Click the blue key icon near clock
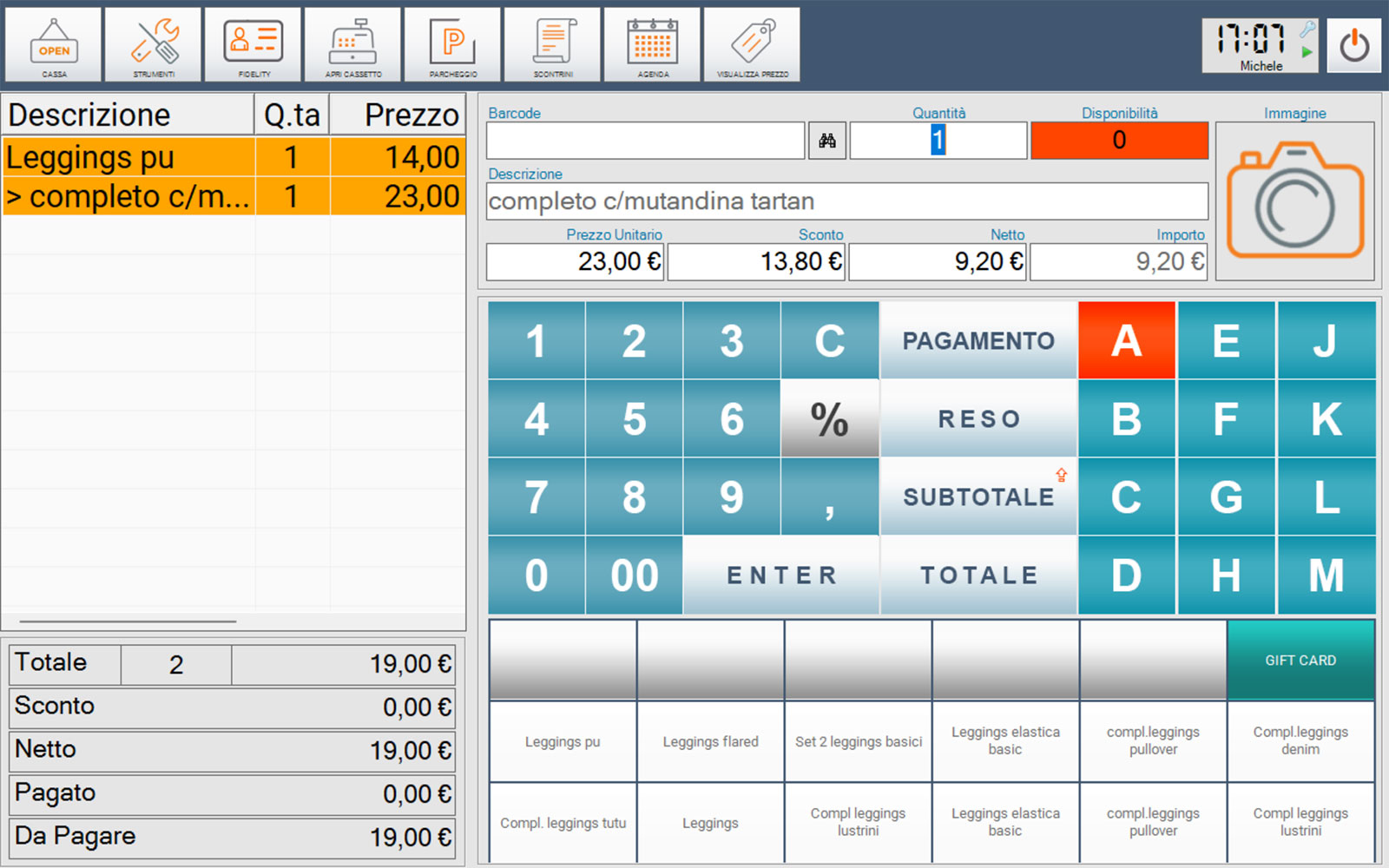The width and height of the screenshot is (1389, 868). click(x=1307, y=30)
